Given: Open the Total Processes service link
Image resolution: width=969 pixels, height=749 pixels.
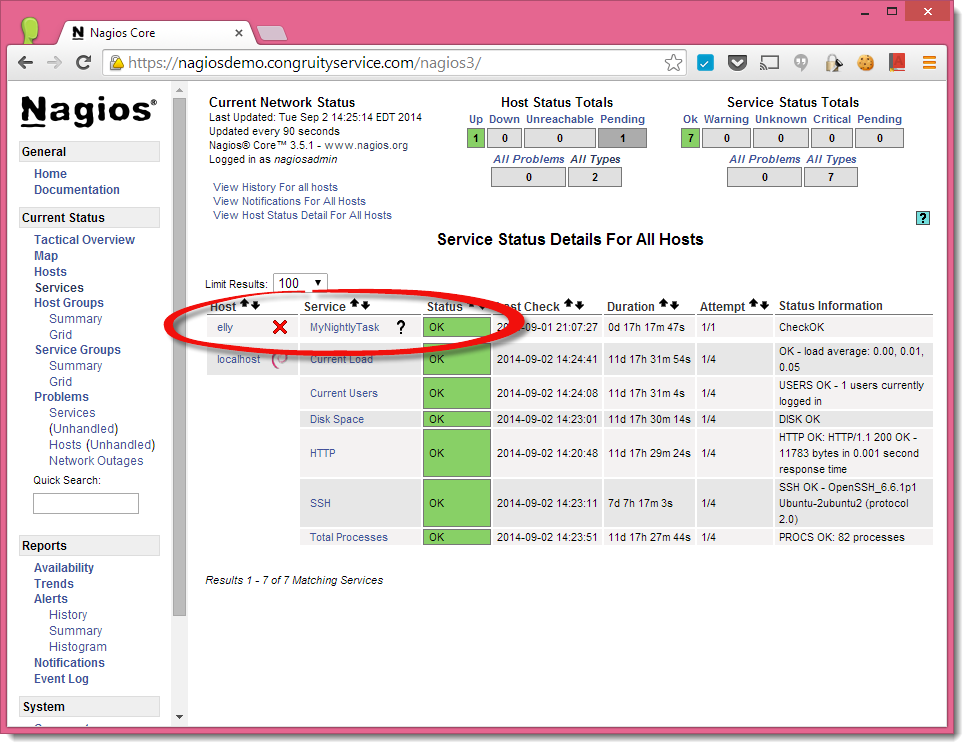Looking at the screenshot, I should click(349, 538).
